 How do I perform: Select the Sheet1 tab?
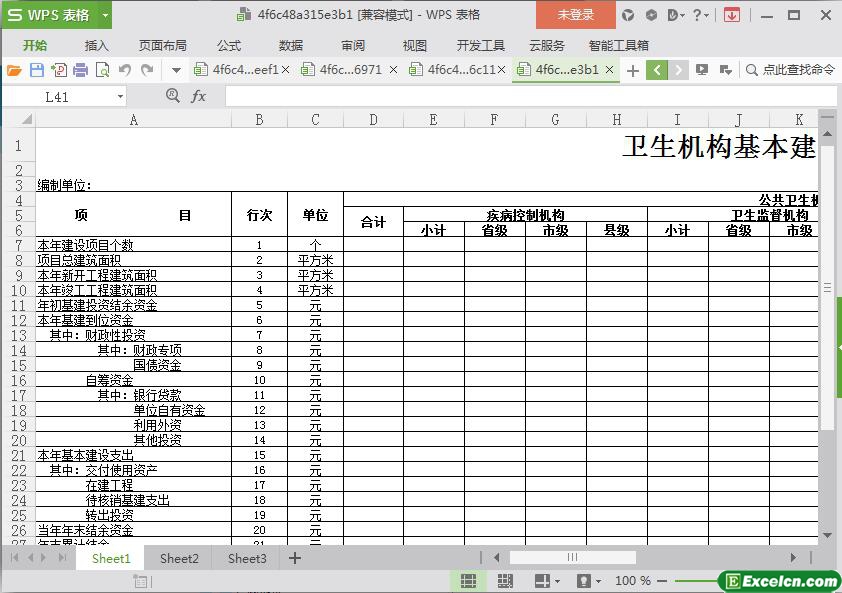[x=111, y=558]
